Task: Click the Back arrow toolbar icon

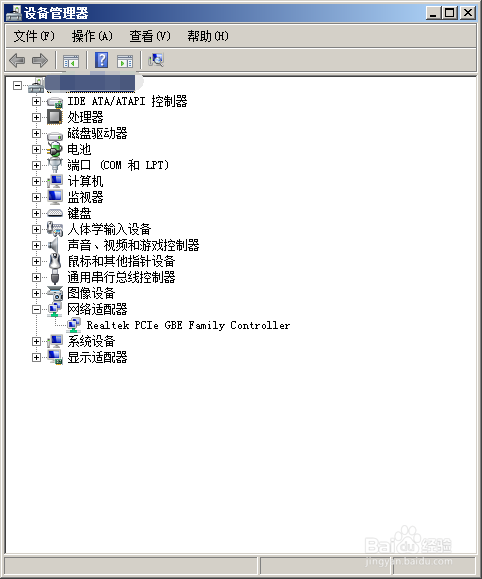Action: 17,60
